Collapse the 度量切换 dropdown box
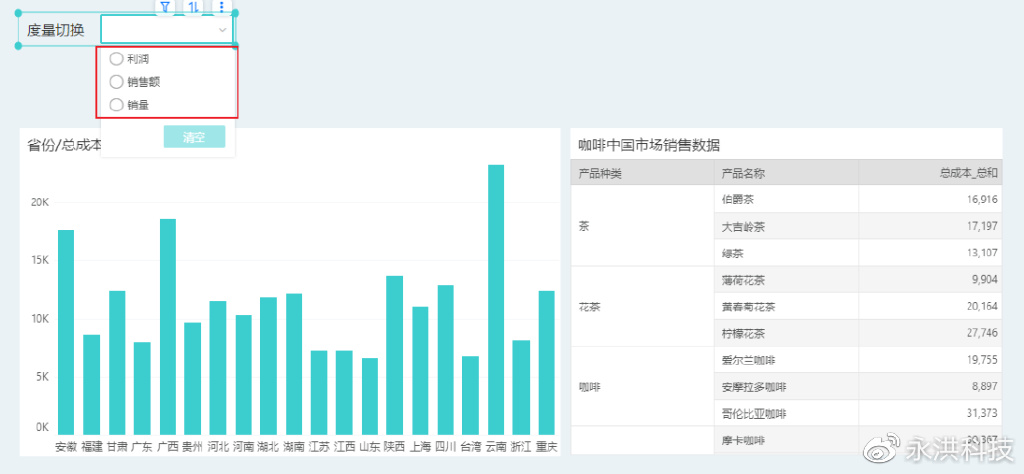The height and width of the screenshot is (474, 1024). click(x=167, y=29)
